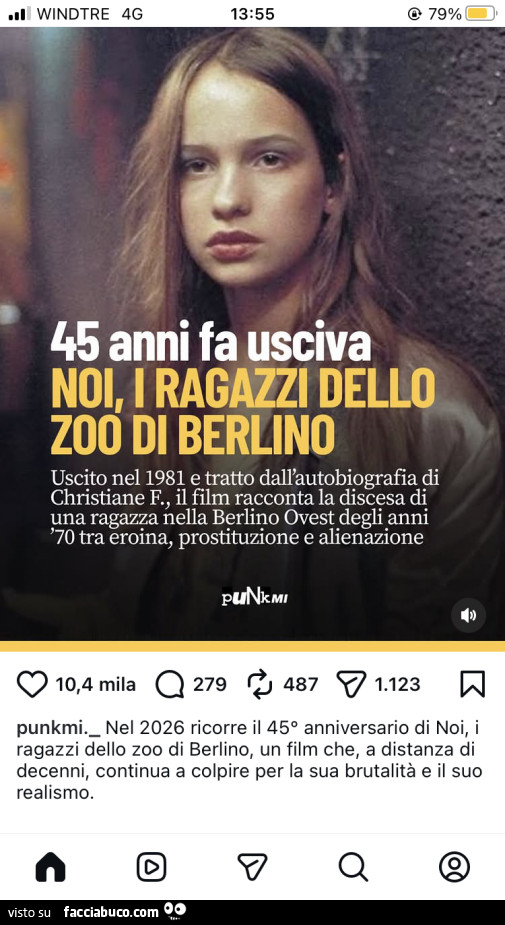Like the post with the heart icon

(32, 684)
